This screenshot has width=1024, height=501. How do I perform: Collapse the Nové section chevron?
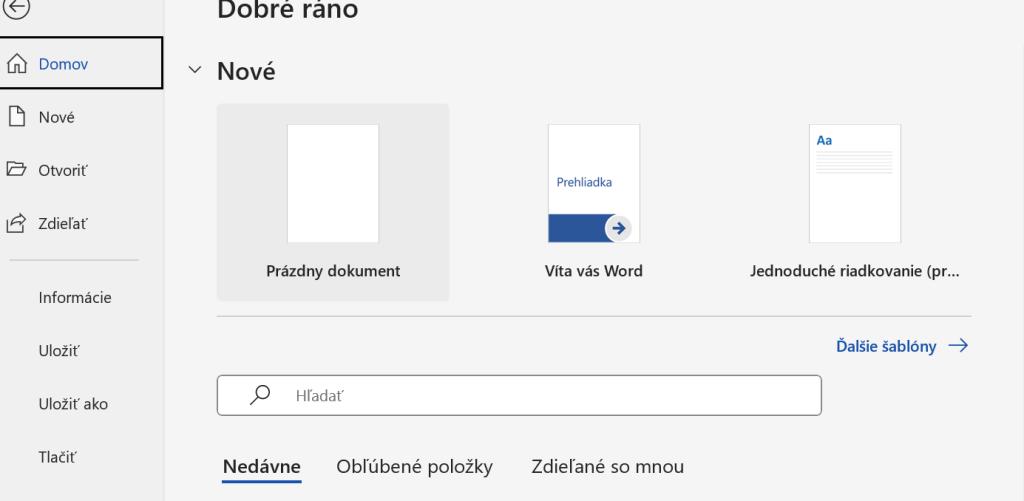click(195, 72)
